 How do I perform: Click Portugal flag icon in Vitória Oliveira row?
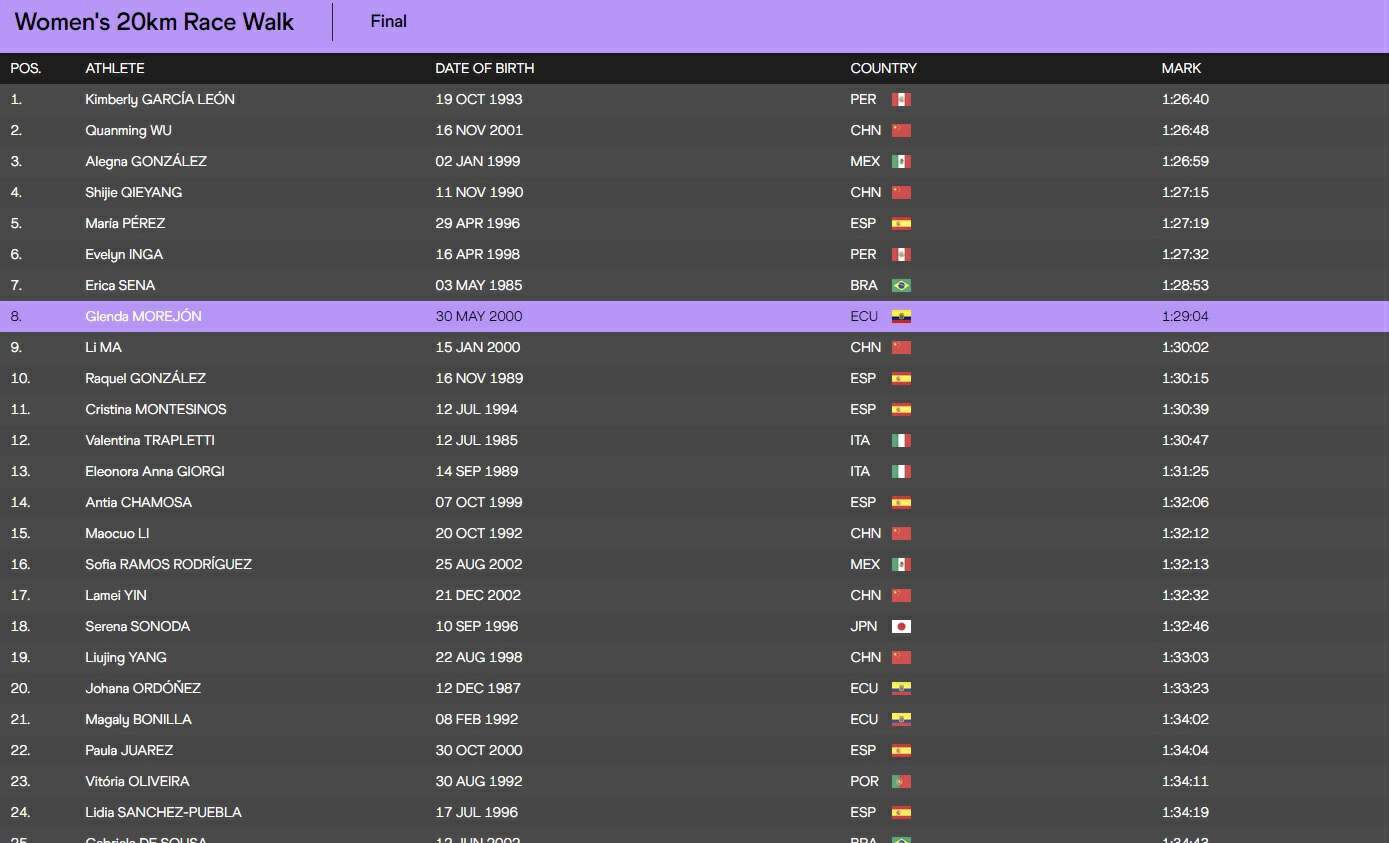(x=901, y=782)
